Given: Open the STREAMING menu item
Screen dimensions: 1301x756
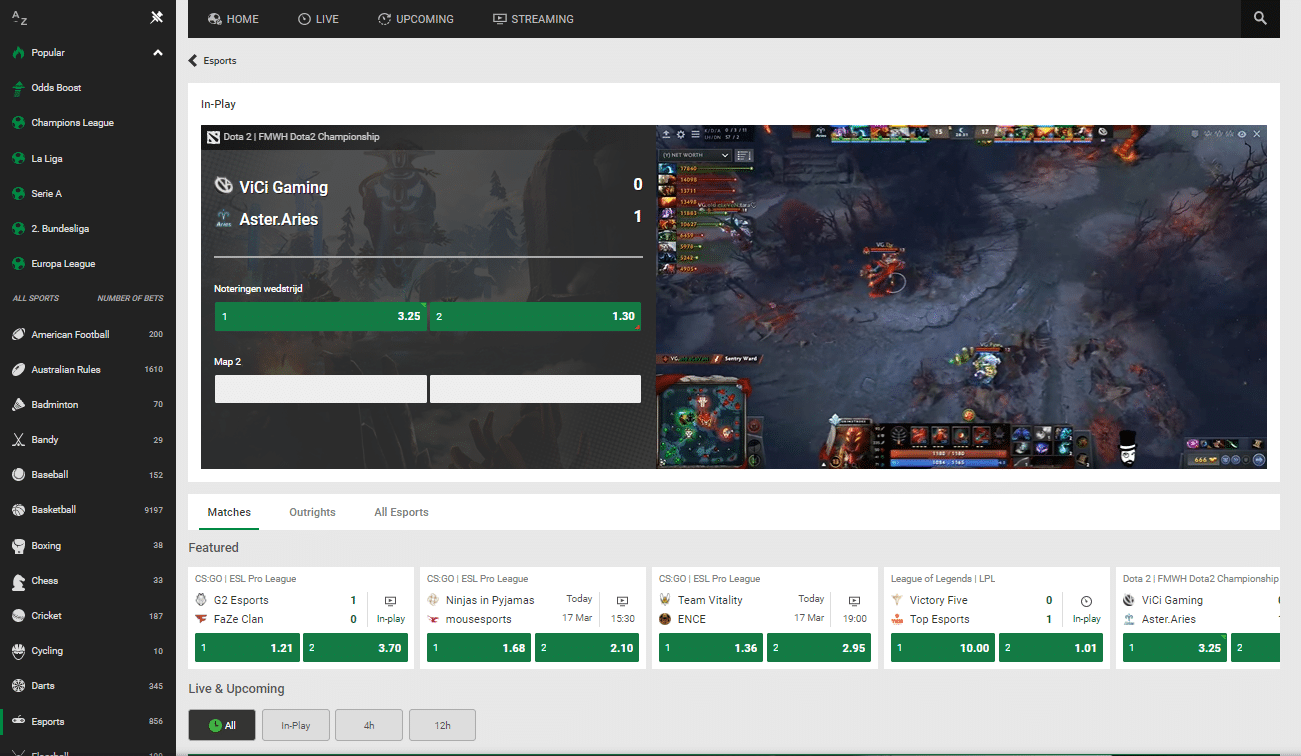Looking at the screenshot, I should click(533, 19).
